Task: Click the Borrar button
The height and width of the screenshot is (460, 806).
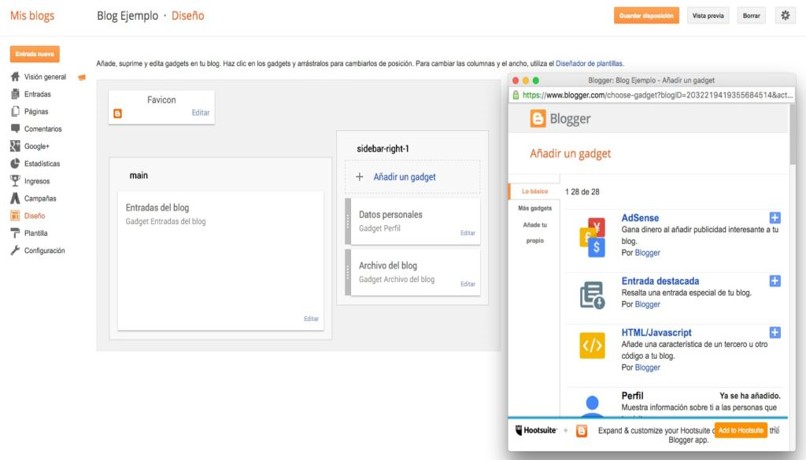Action: coord(751,15)
